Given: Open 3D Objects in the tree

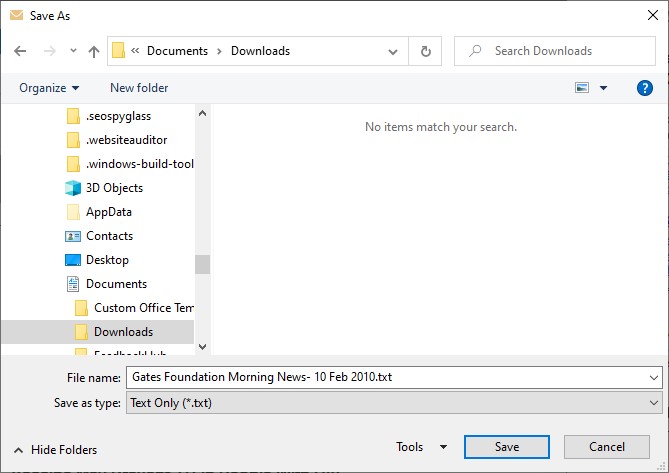Looking at the screenshot, I should pyautogui.click(x=114, y=188).
